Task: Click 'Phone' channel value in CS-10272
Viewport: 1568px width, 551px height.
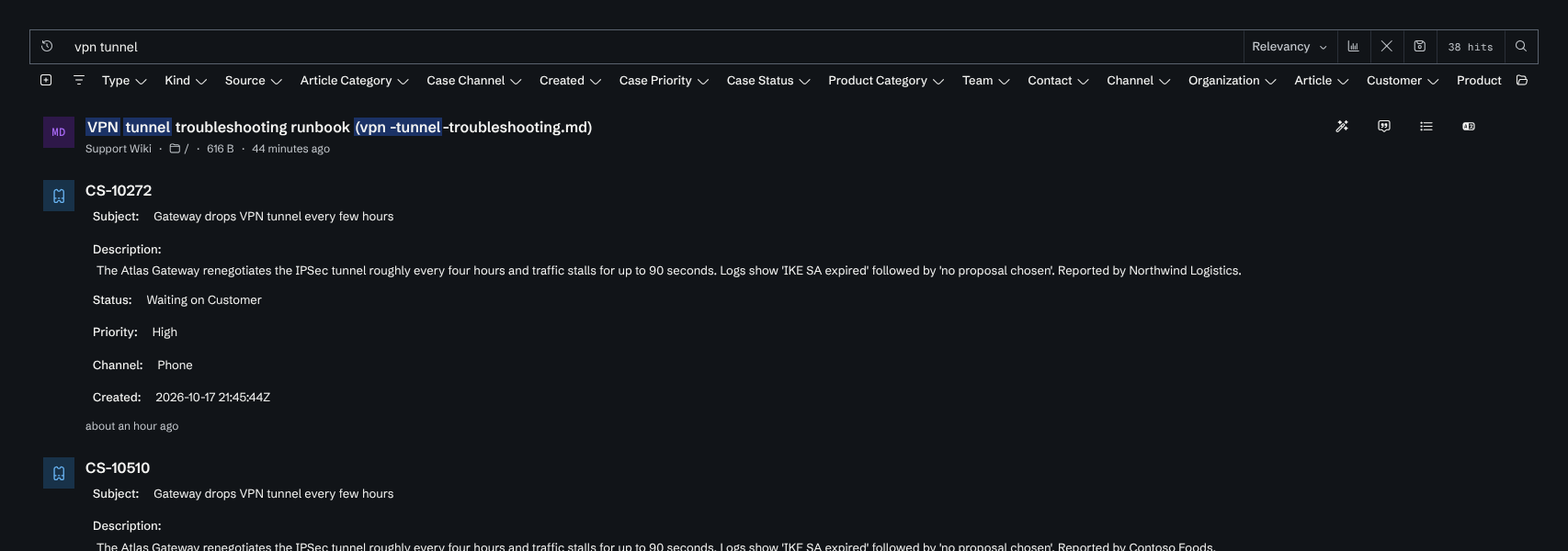Action: [175, 365]
